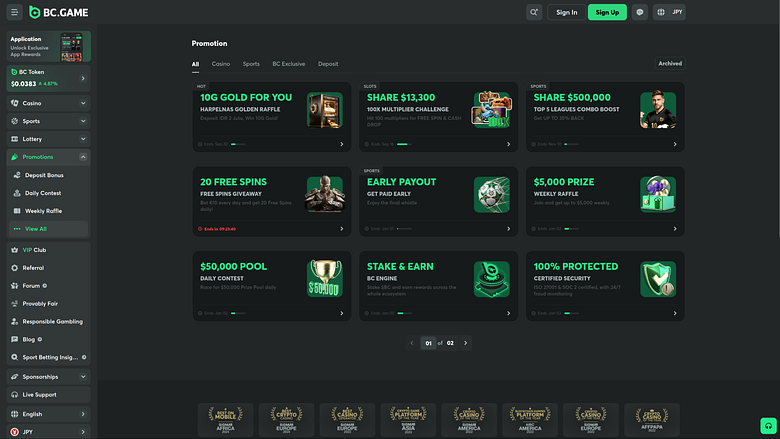
Task: Switch to the Deposit tab
Action: click(328, 64)
